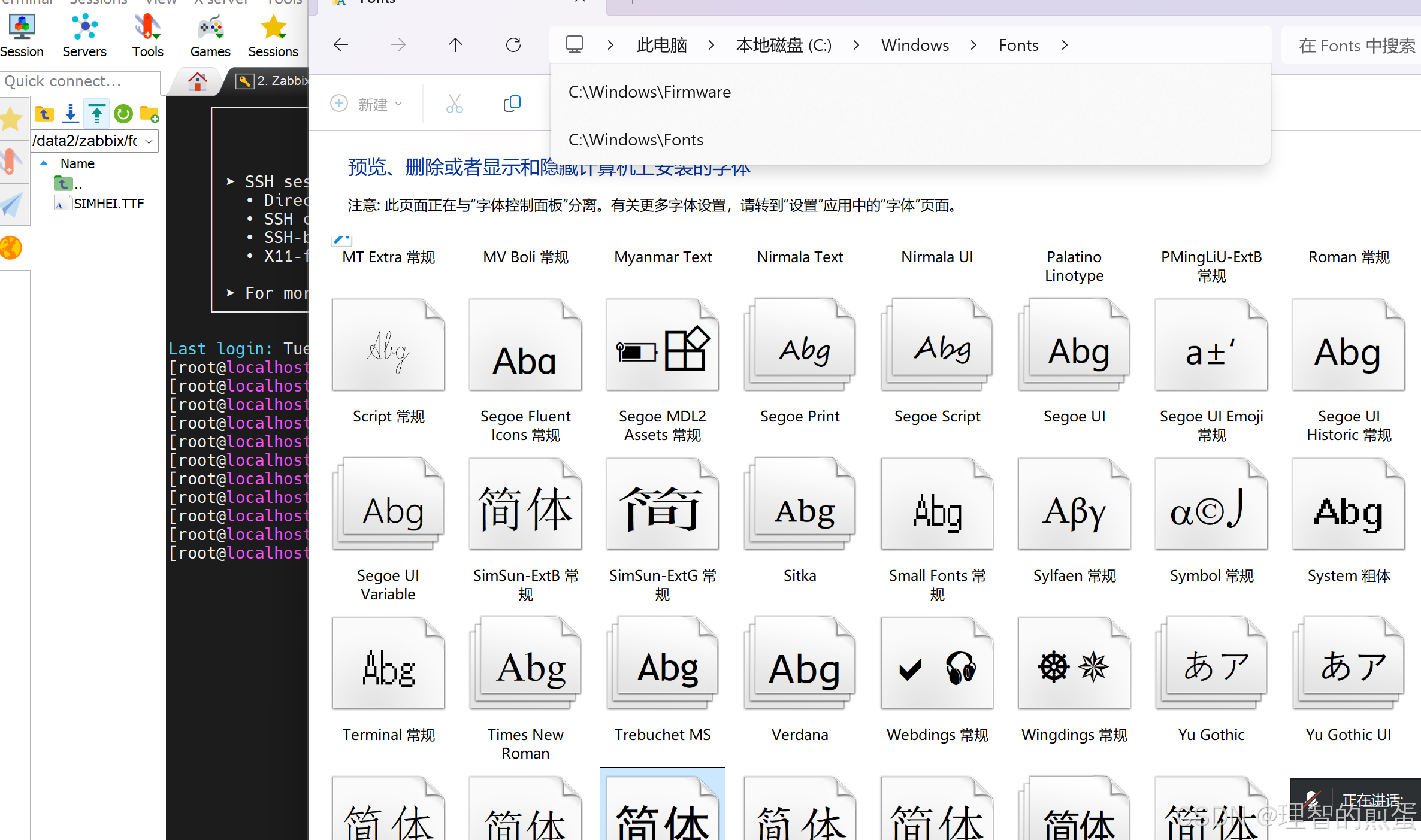The image size is (1421, 840).
Task: Click the Back navigation arrow
Action: pyautogui.click(x=341, y=45)
